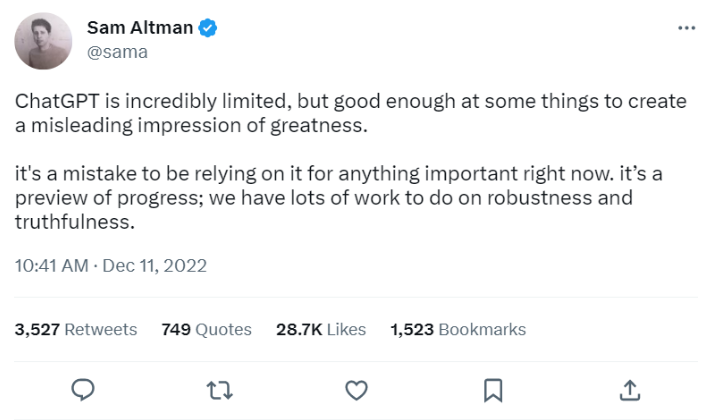View the 749 Quotes list
Screen dimensions: 715x420
pos(206,329)
